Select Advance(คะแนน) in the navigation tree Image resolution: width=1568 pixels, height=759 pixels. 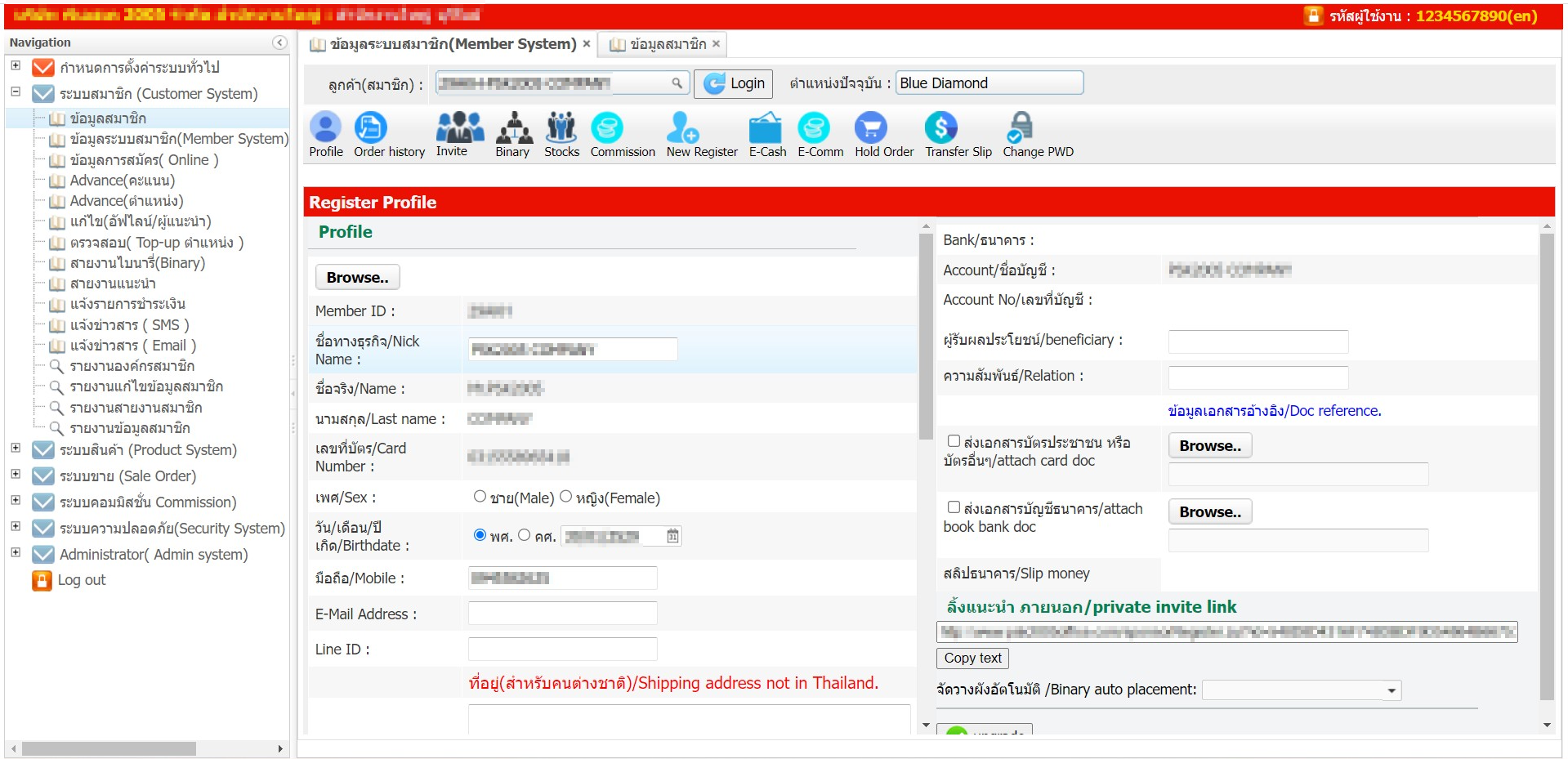point(123,181)
